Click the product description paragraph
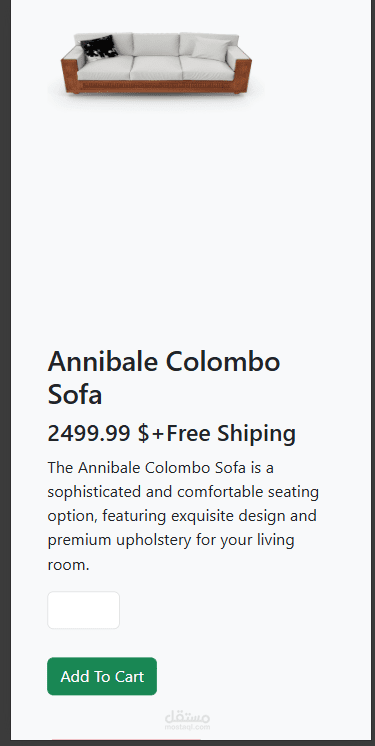 coord(183,516)
